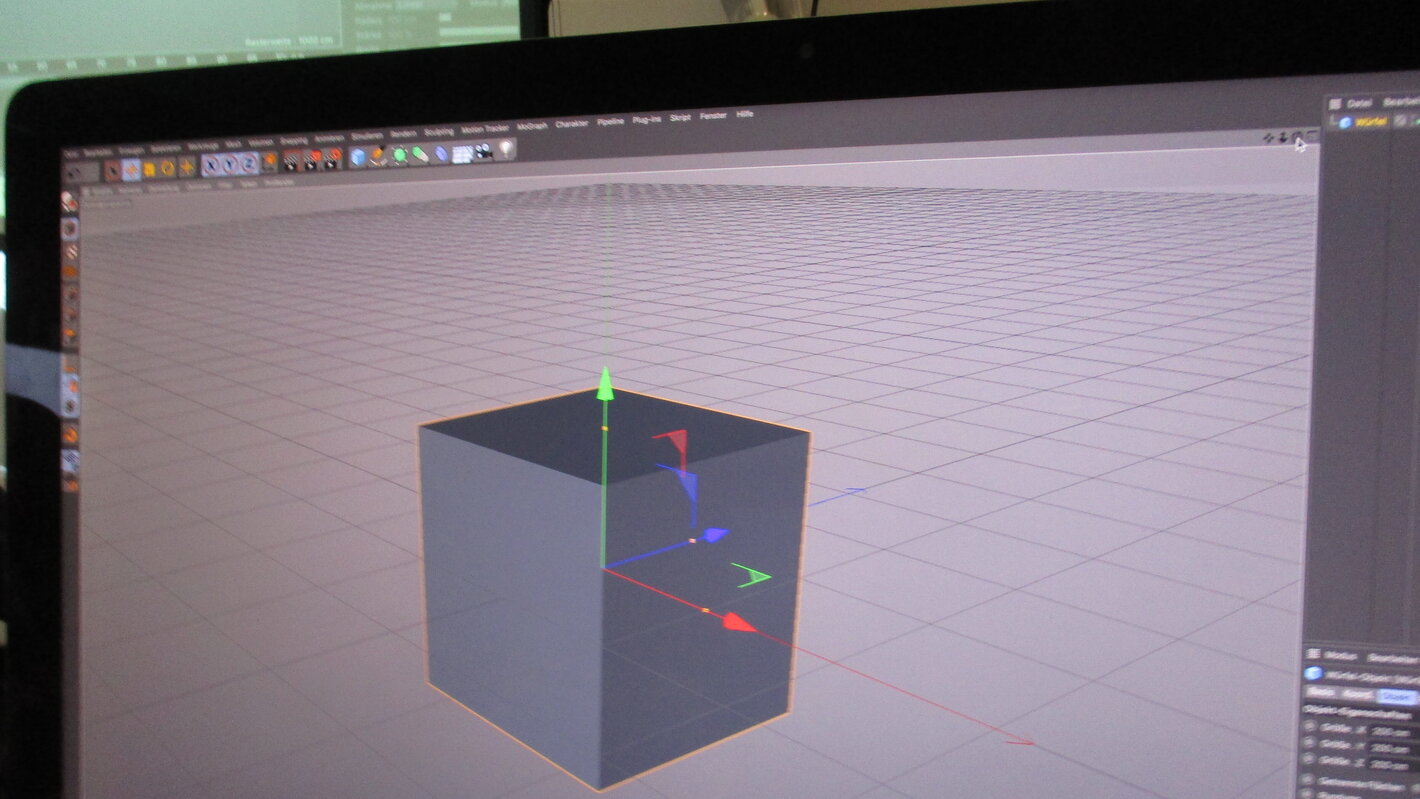Open the Hilfe menu
This screenshot has height=799, width=1420.
(745, 114)
